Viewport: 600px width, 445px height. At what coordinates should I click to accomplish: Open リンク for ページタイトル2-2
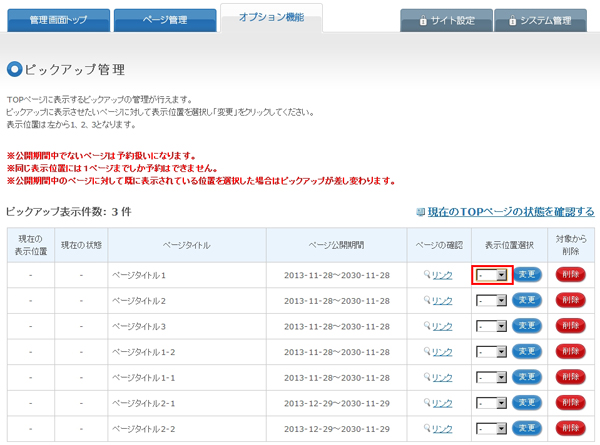pos(442,430)
